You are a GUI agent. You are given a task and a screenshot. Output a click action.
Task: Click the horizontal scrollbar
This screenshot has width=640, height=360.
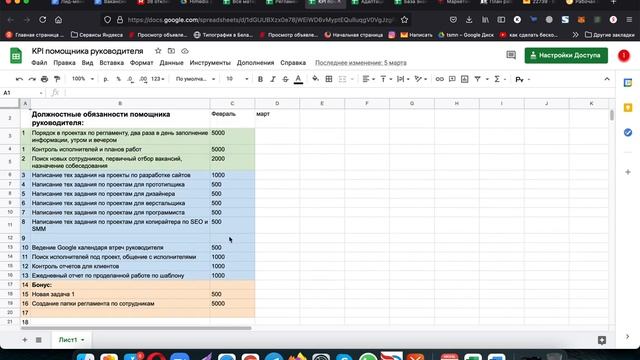coord(136,328)
